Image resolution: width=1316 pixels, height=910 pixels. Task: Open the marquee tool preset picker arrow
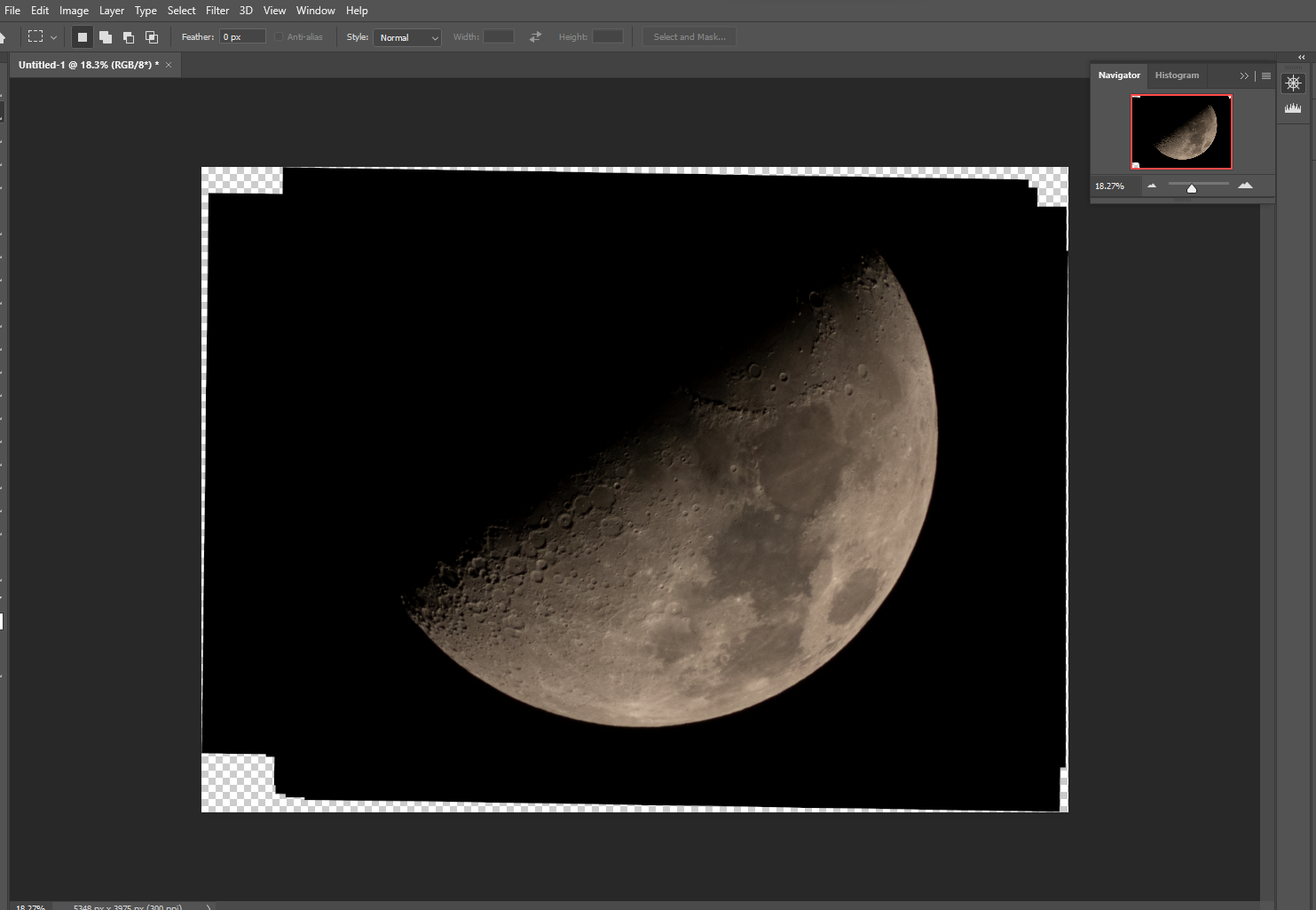click(53, 36)
